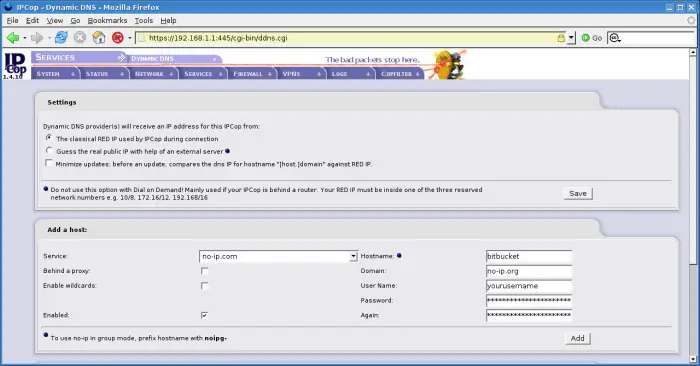Click in the Domain field
The height and width of the screenshot is (366, 700).
point(529,271)
